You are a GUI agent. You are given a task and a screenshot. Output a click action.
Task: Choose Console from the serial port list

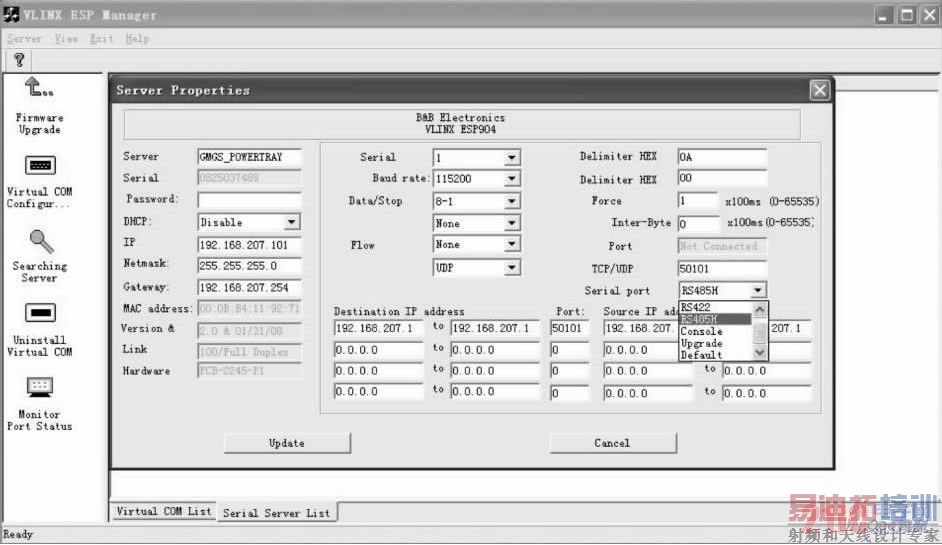[715, 331]
